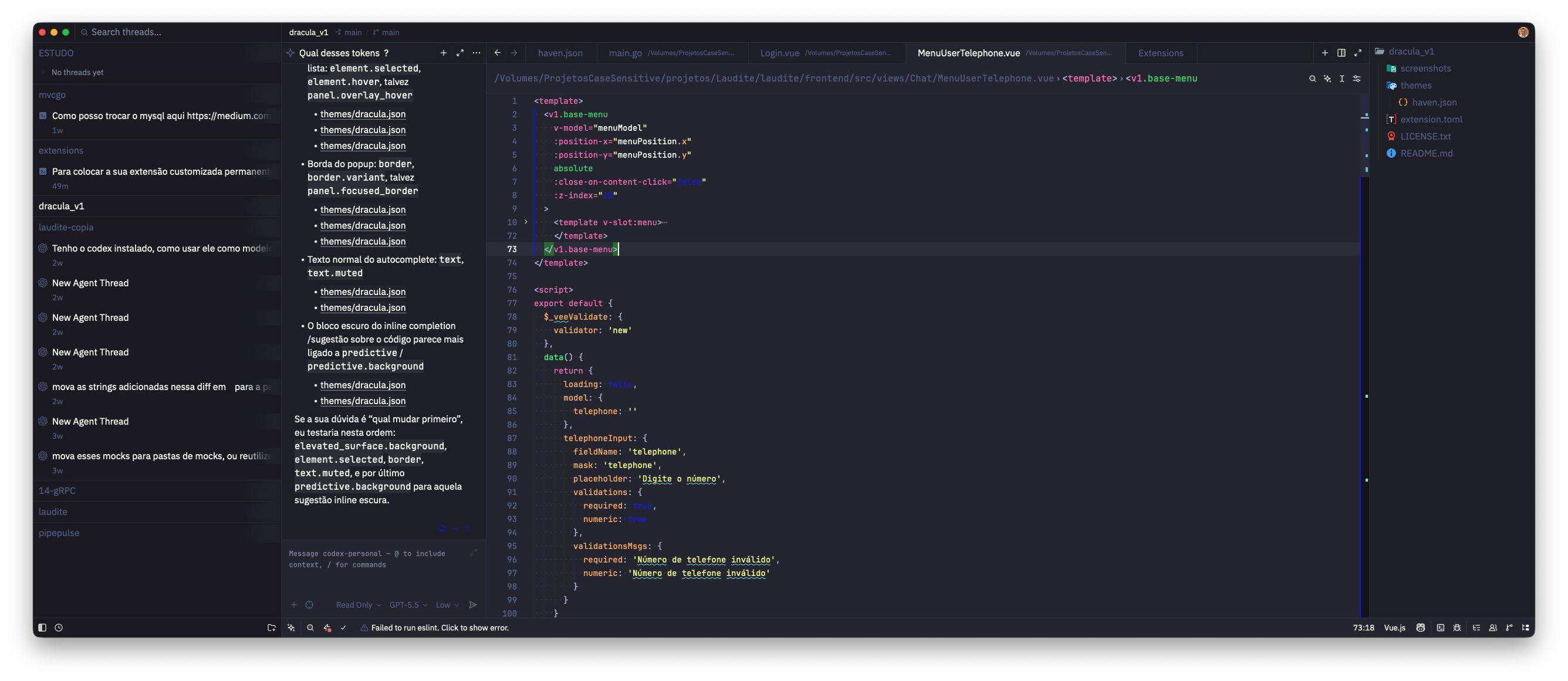Viewport: 1568px width, 681px height.
Task: Click the Vue.js language selector
Action: [x=1394, y=628]
